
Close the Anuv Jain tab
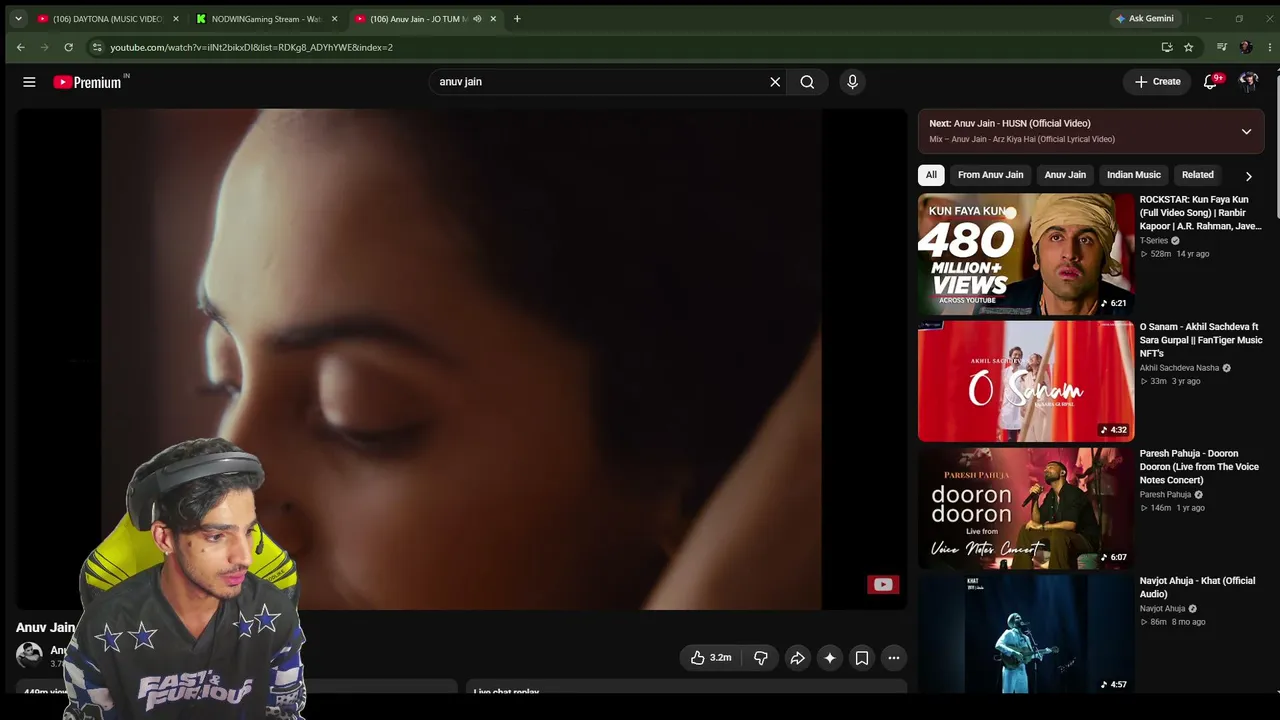tap(493, 19)
